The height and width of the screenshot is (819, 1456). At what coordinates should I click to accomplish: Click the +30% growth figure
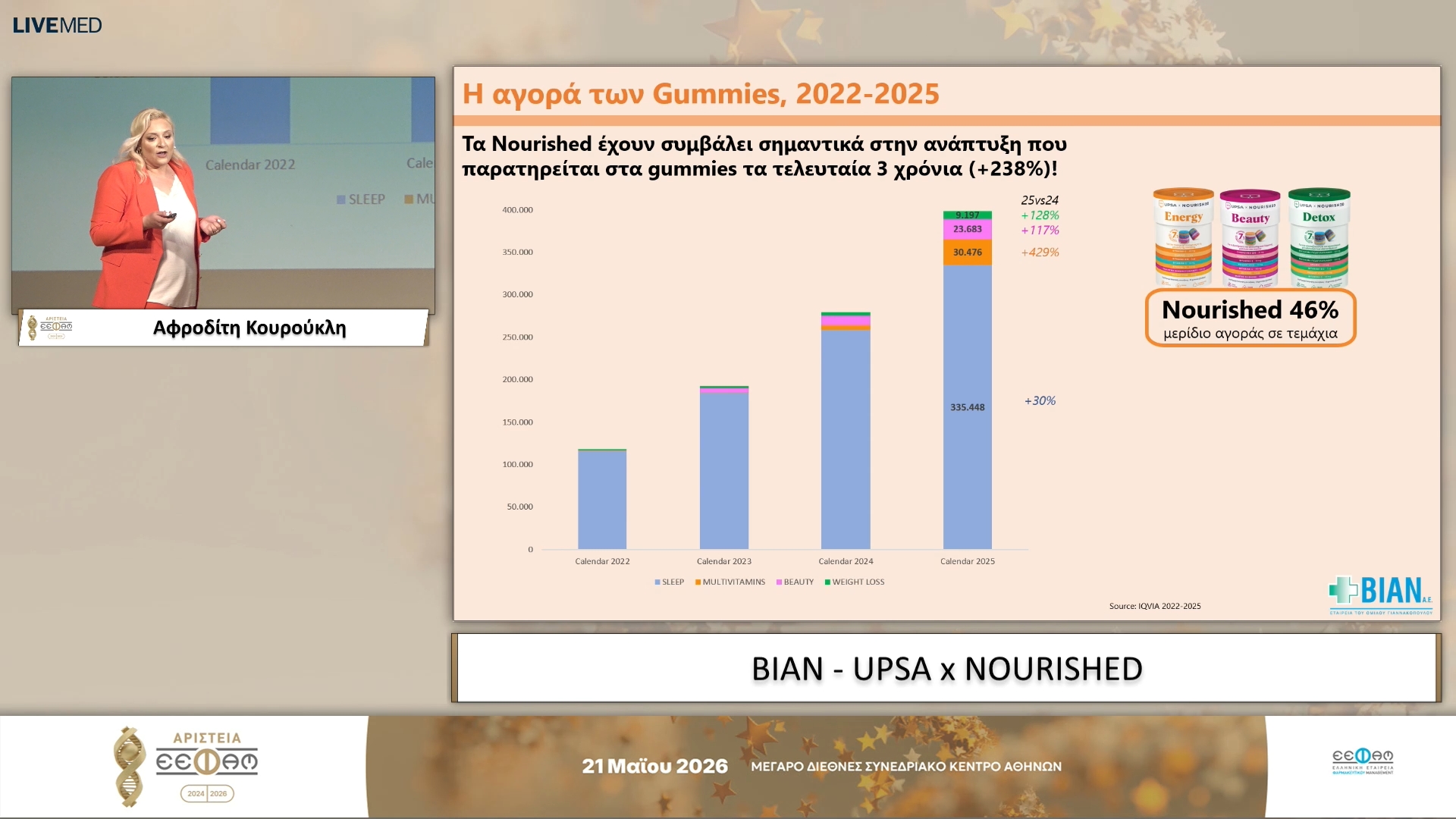pyautogui.click(x=1040, y=401)
